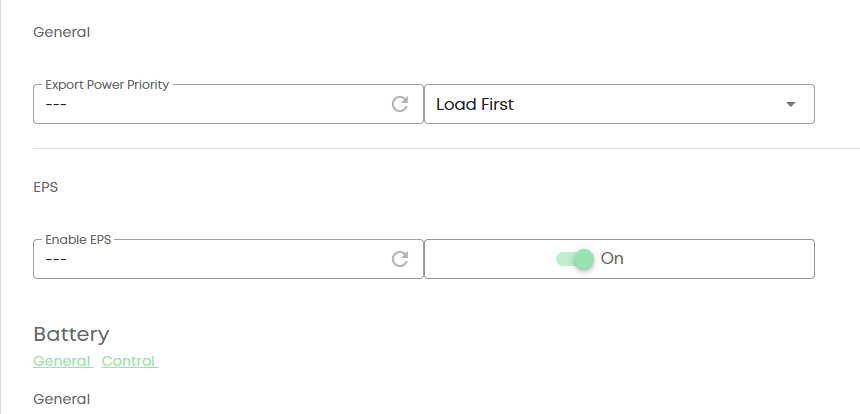Refresh the Export Power Priority value

pyautogui.click(x=400, y=104)
